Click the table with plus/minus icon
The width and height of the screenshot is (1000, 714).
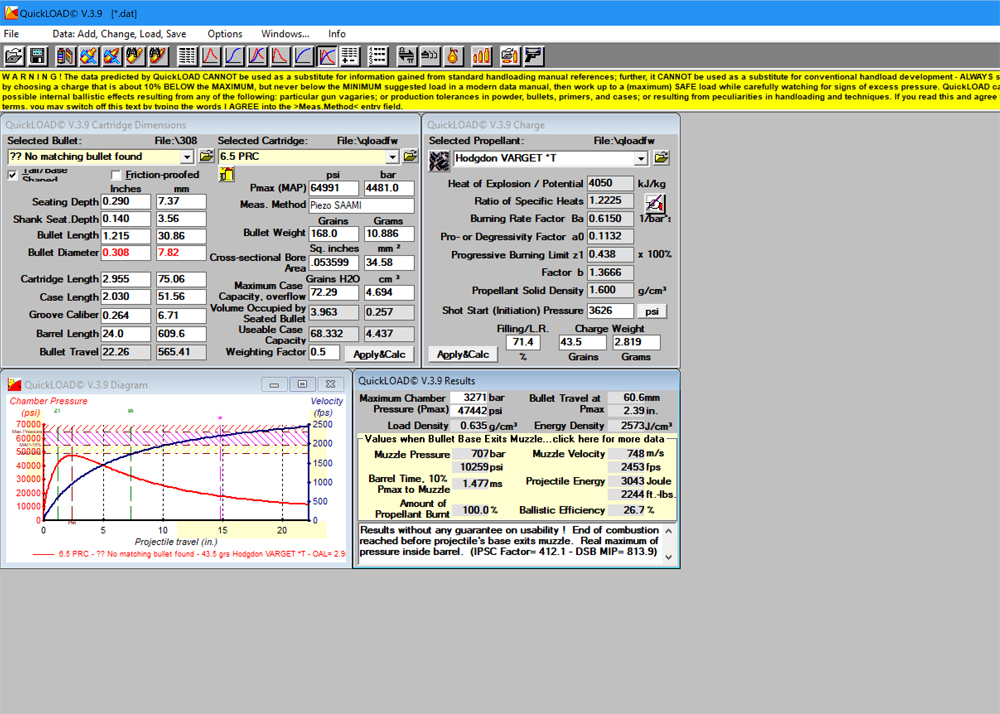[350, 56]
